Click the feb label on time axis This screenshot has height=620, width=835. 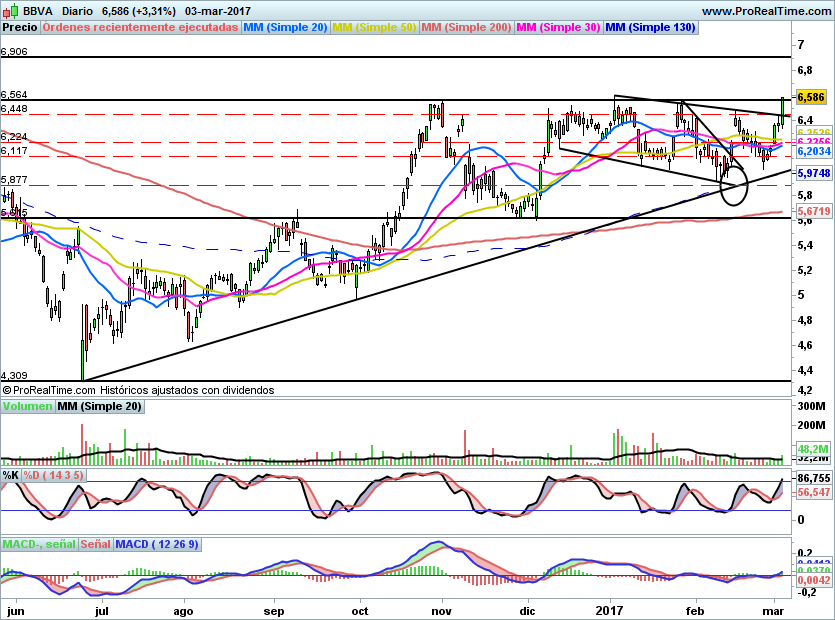click(694, 610)
